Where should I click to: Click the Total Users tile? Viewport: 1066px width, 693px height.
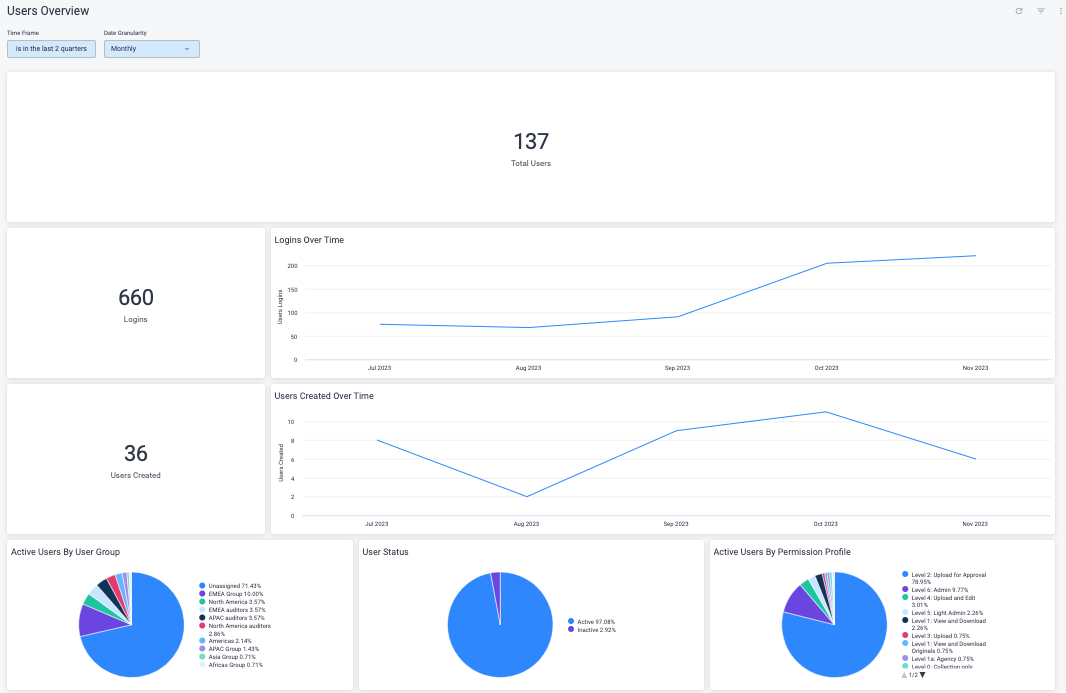531,146
